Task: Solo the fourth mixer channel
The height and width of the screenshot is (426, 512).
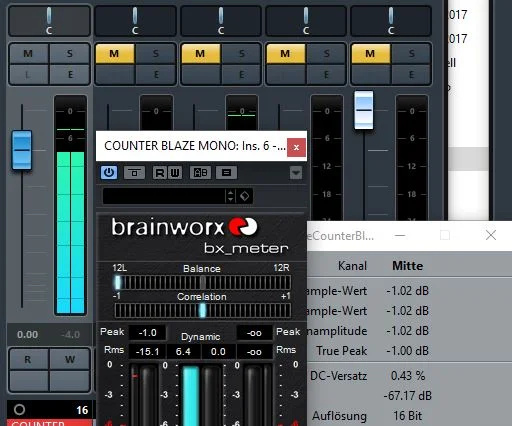Action: 326,54
